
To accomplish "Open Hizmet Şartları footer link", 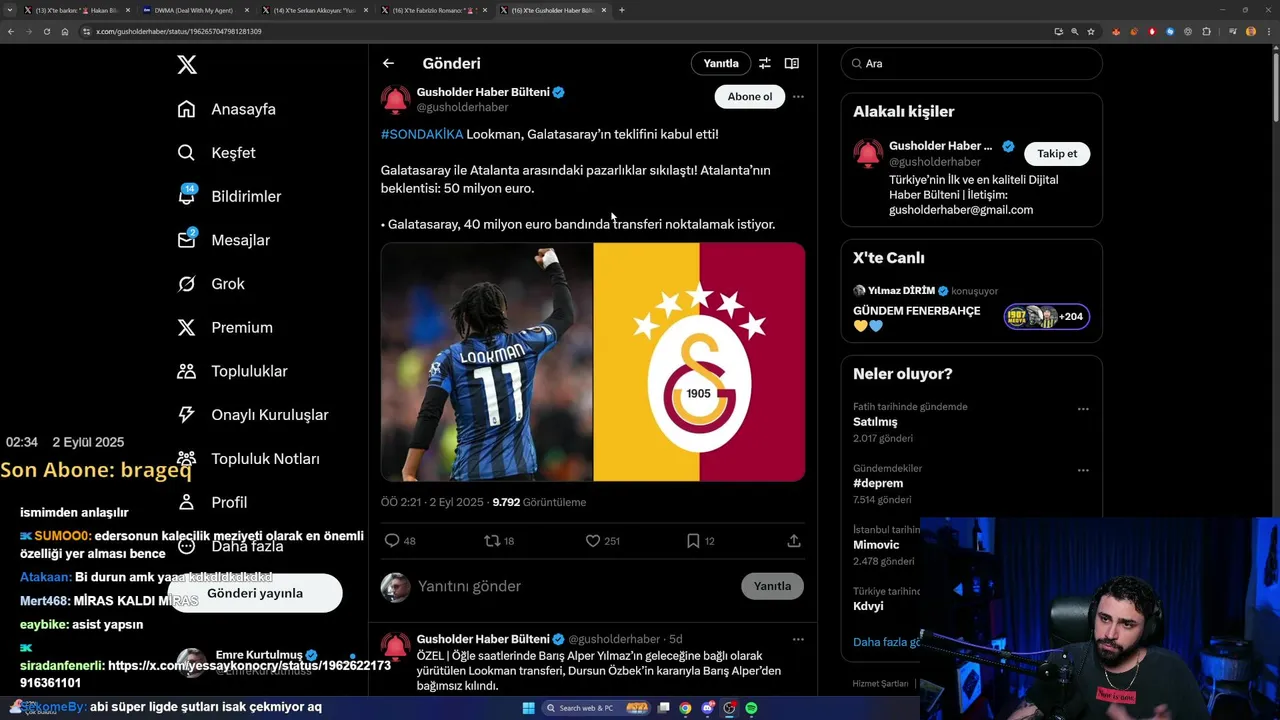I will click(x=880, y=683).
